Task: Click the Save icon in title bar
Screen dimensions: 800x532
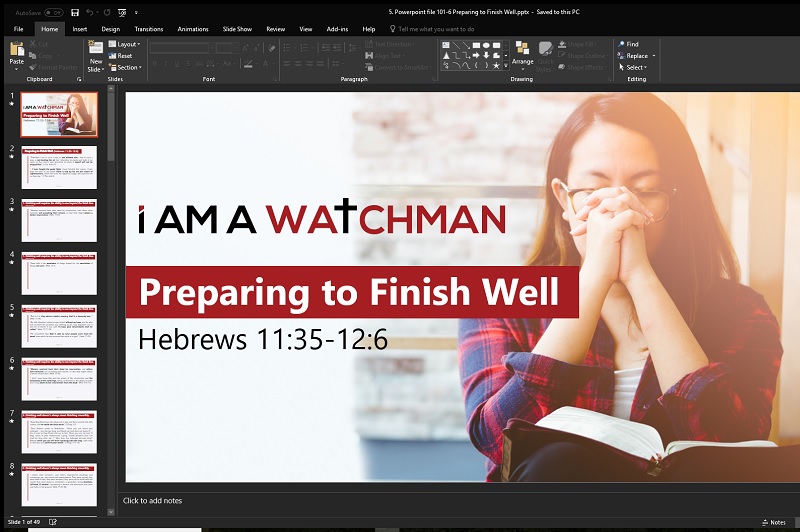Action: (75, 13)
